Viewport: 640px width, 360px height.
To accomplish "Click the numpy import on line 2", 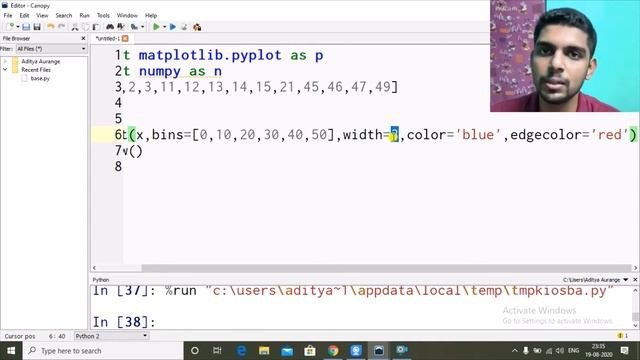I will click(160, 71).
